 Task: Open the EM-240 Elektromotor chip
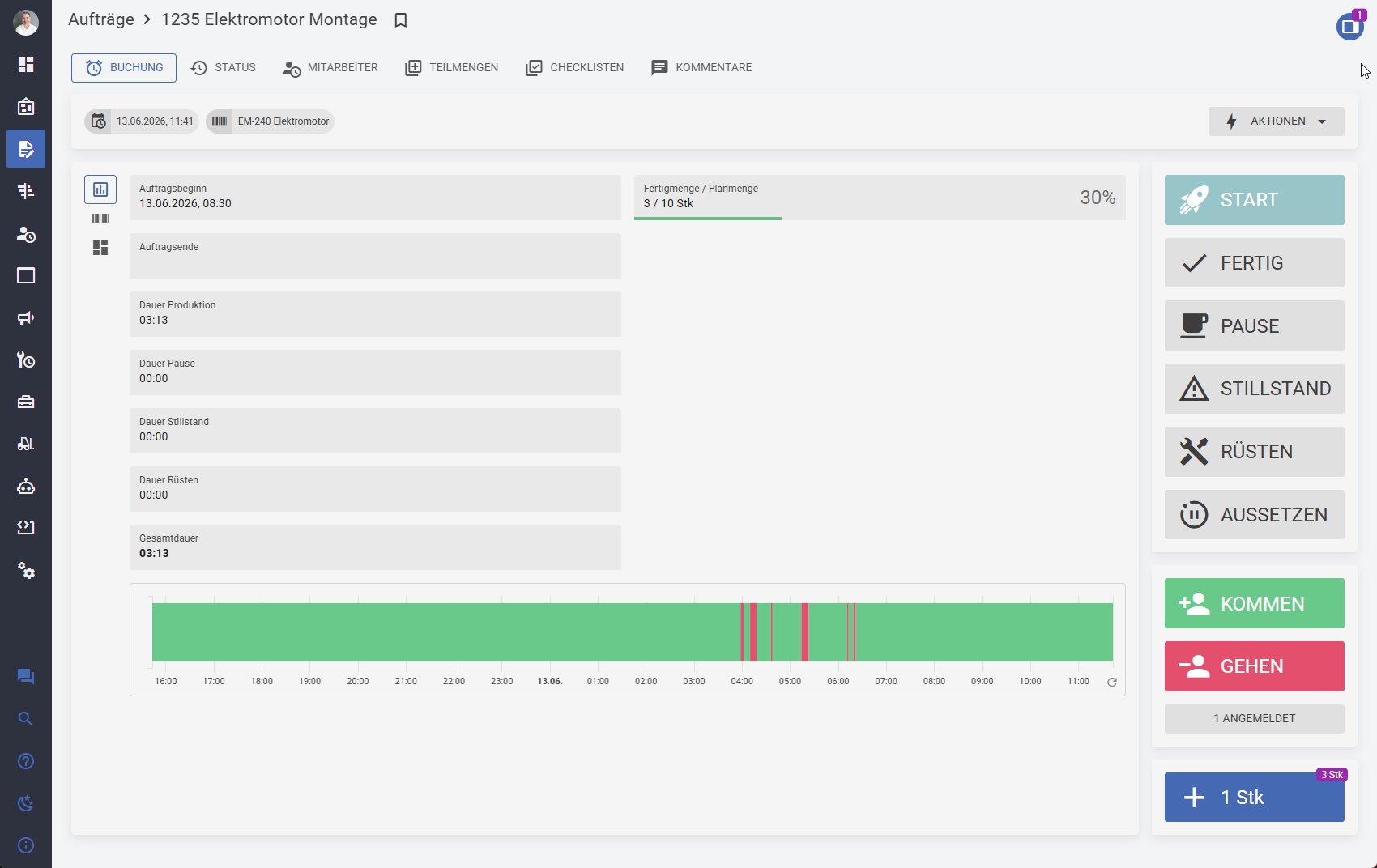pyautogui.click(x=270, y=121)
